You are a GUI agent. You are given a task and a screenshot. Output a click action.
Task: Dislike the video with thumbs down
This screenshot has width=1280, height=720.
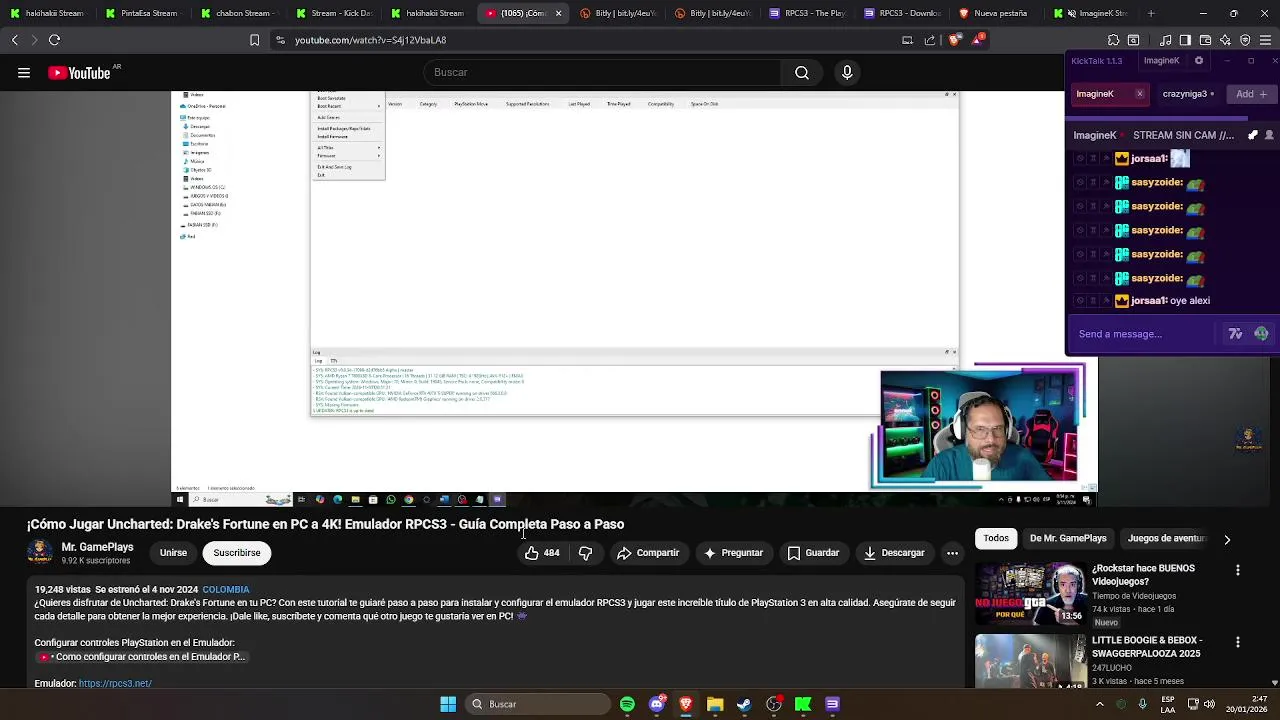586,553
